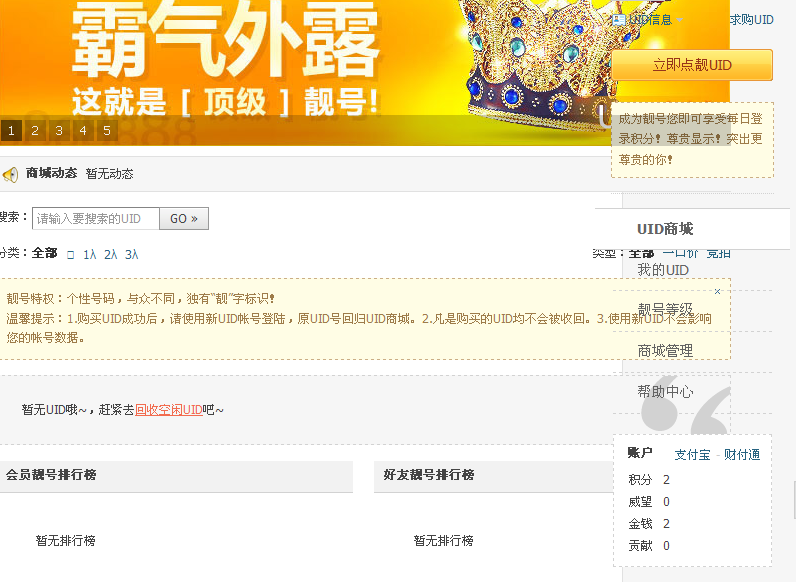The image size is (796, 582).
Task: Click the 暂无排行榜 text under 好友靓号排行榜
Action: [x=443, y=540]
